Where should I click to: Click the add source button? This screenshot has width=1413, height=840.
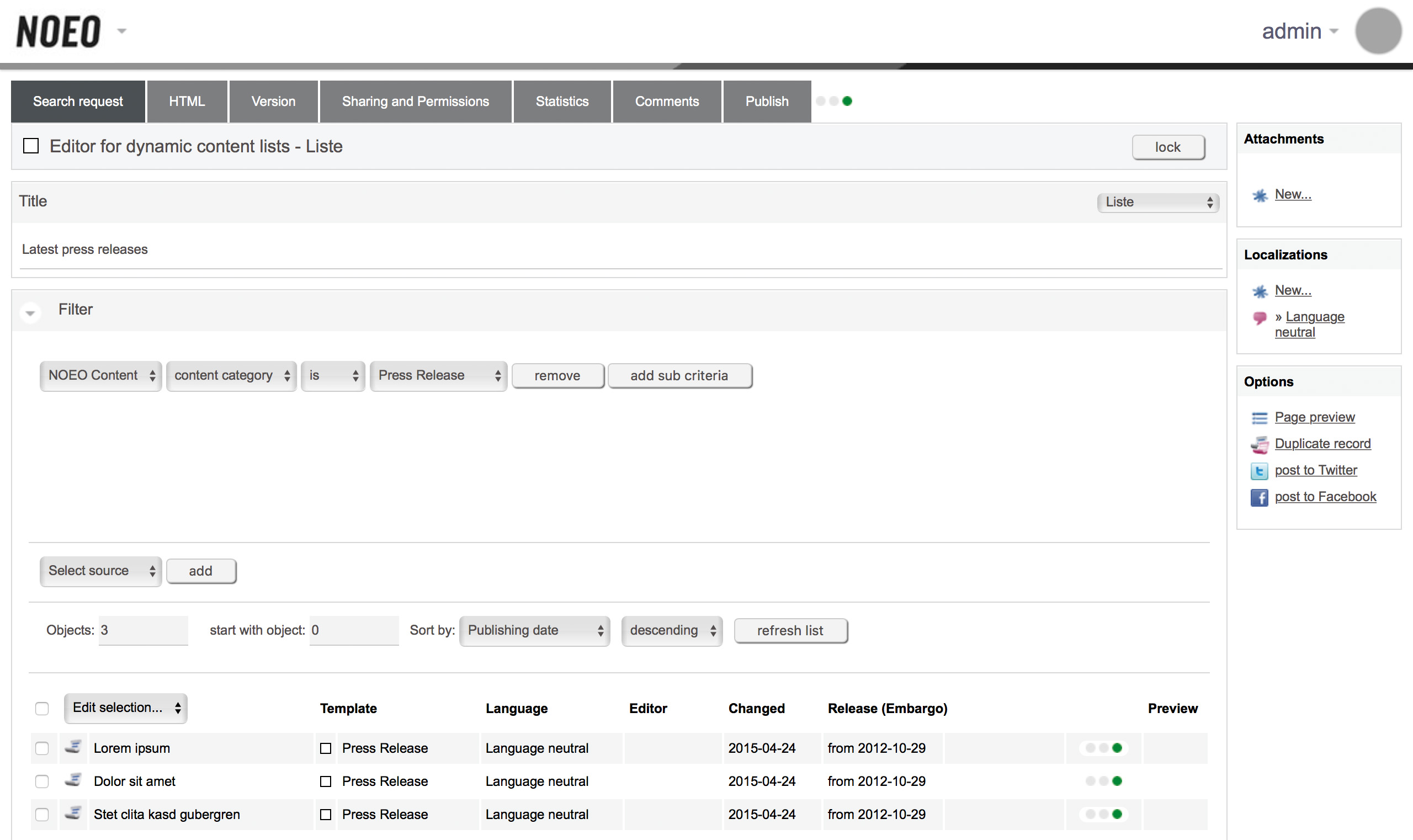click(x=201, y=571)
